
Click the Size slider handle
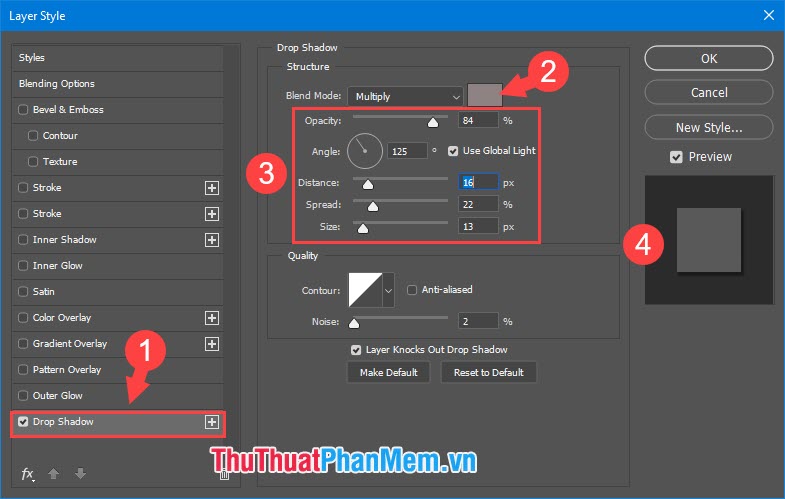coord(363,229)
